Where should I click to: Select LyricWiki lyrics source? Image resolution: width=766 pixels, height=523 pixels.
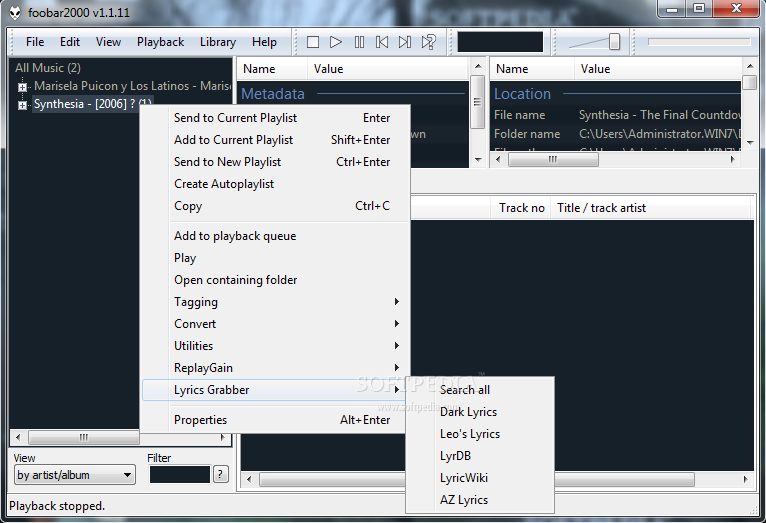point(480,478)
